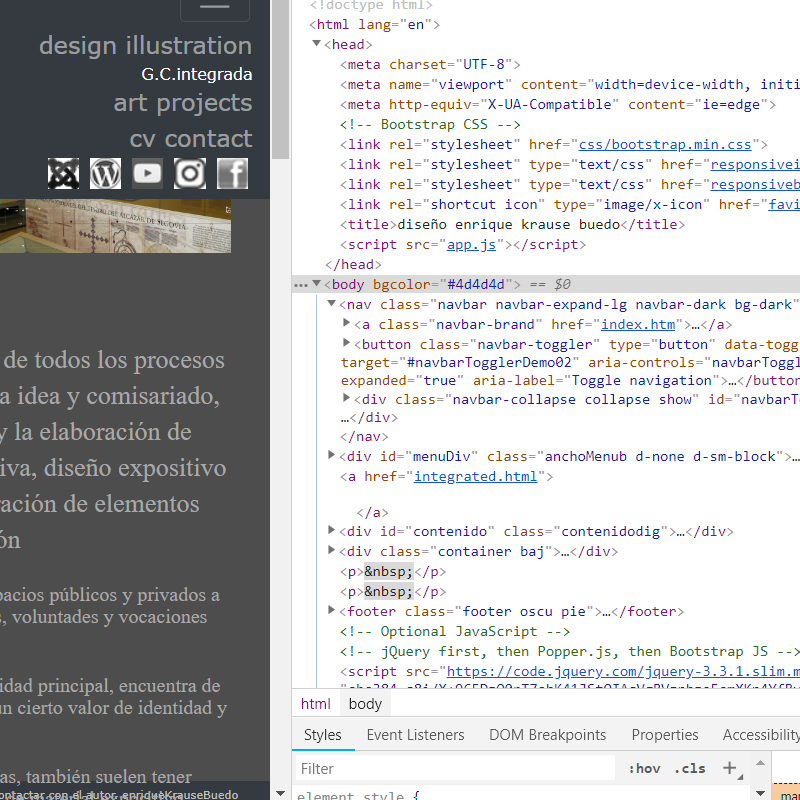The height and width of the screenshot is (800, 800).
Task: Collapse the head element node
Action: pyautogui.click(x=316, y=44)
